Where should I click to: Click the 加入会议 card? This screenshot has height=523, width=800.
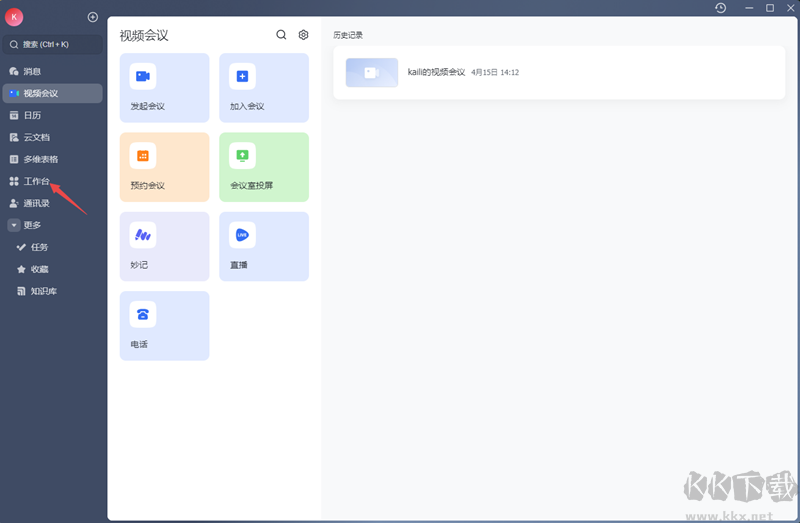pos(264,88)
